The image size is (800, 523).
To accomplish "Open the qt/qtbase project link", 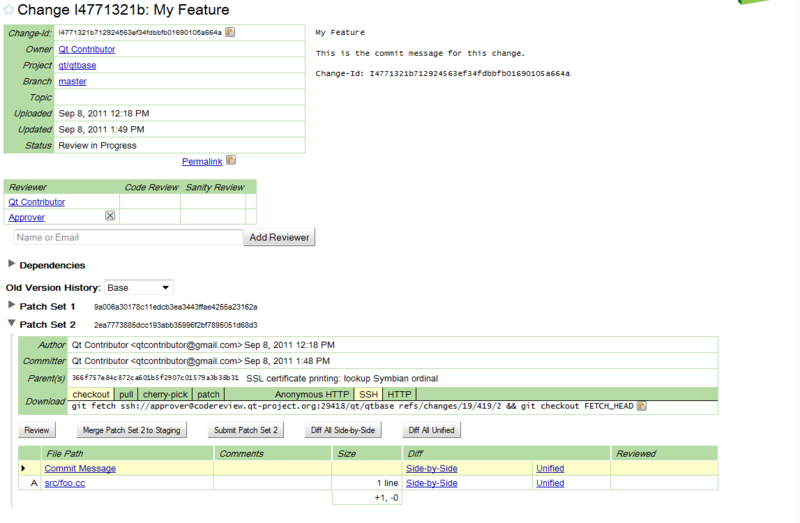I will [x=77, y=65].
